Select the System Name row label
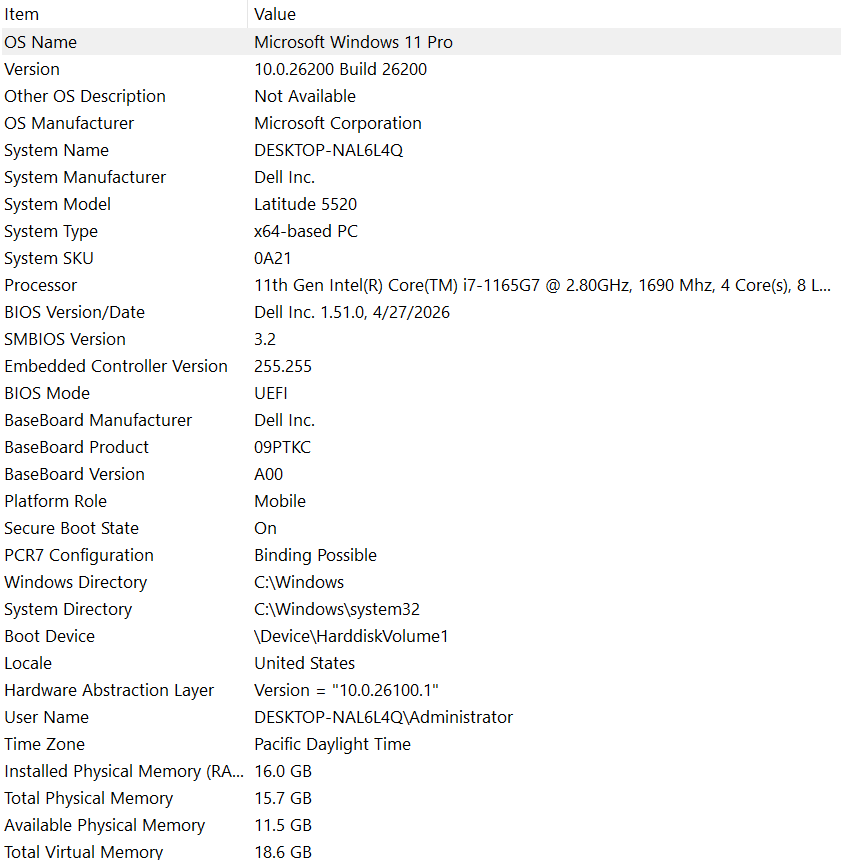This screenshot has height=860, width=841. pyautogui.click(x=57, y=150)
